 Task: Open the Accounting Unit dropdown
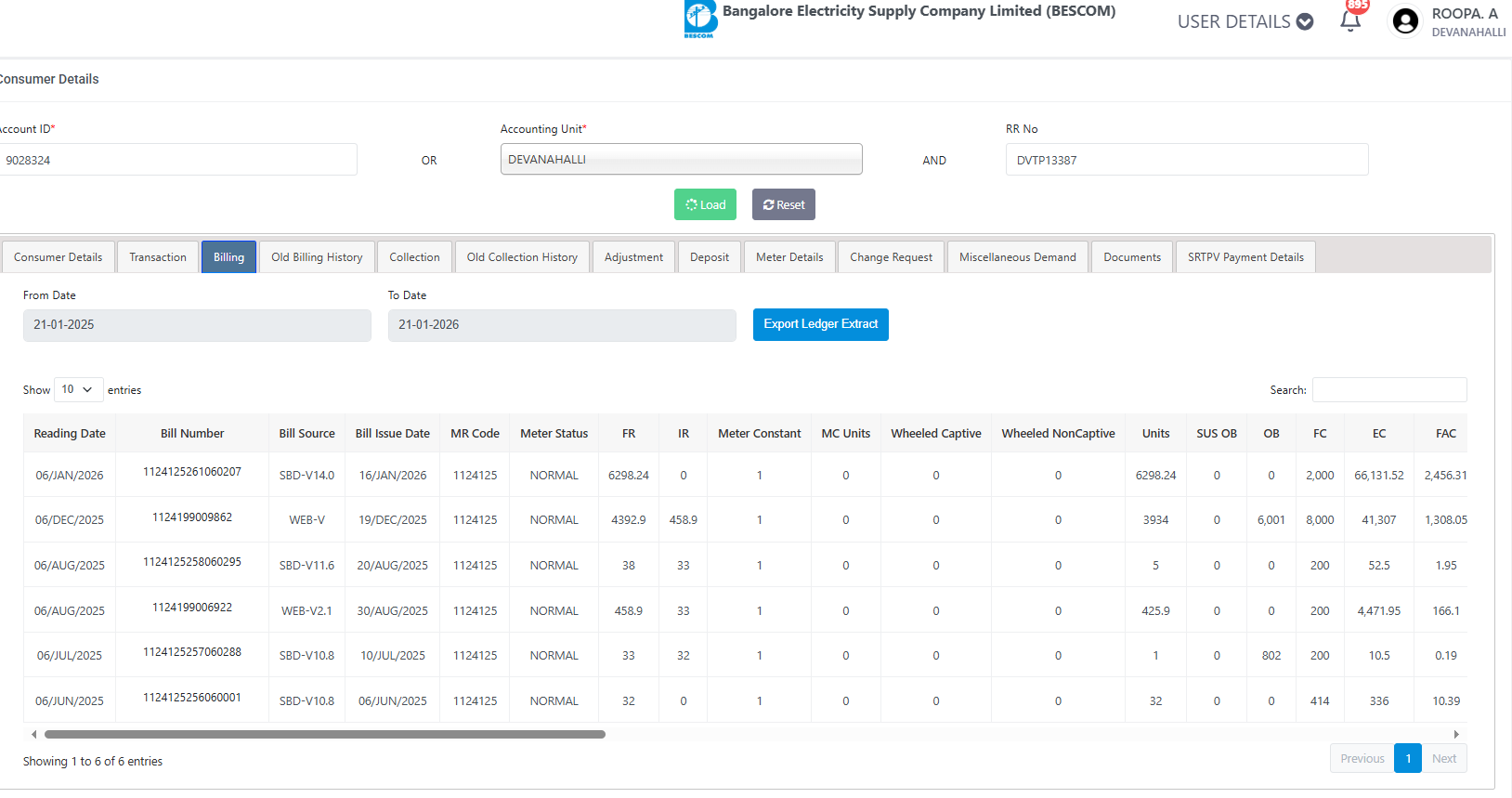(x=681, y=159)
